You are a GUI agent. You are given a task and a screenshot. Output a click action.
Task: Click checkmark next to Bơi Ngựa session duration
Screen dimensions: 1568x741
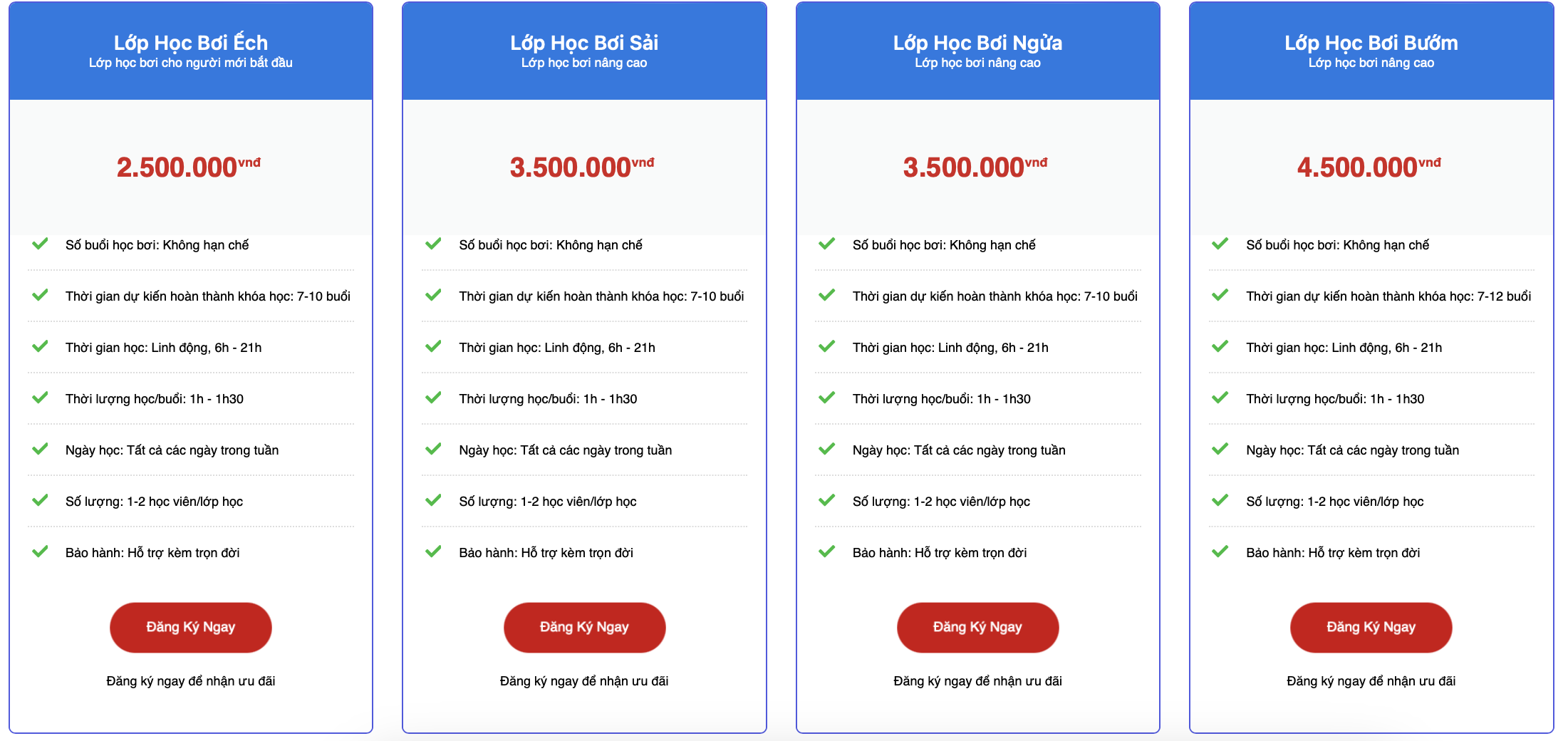click(826, 398)
